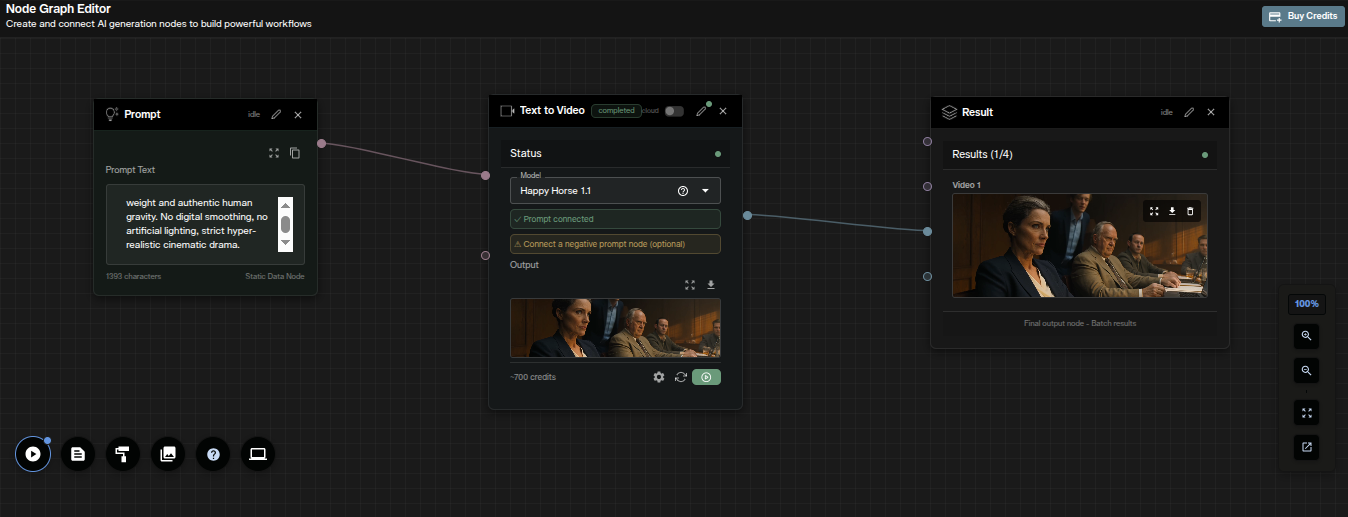Click the open-in-new-window canvas icon
Viewport: 1348px width, 517px height.
1306,447
